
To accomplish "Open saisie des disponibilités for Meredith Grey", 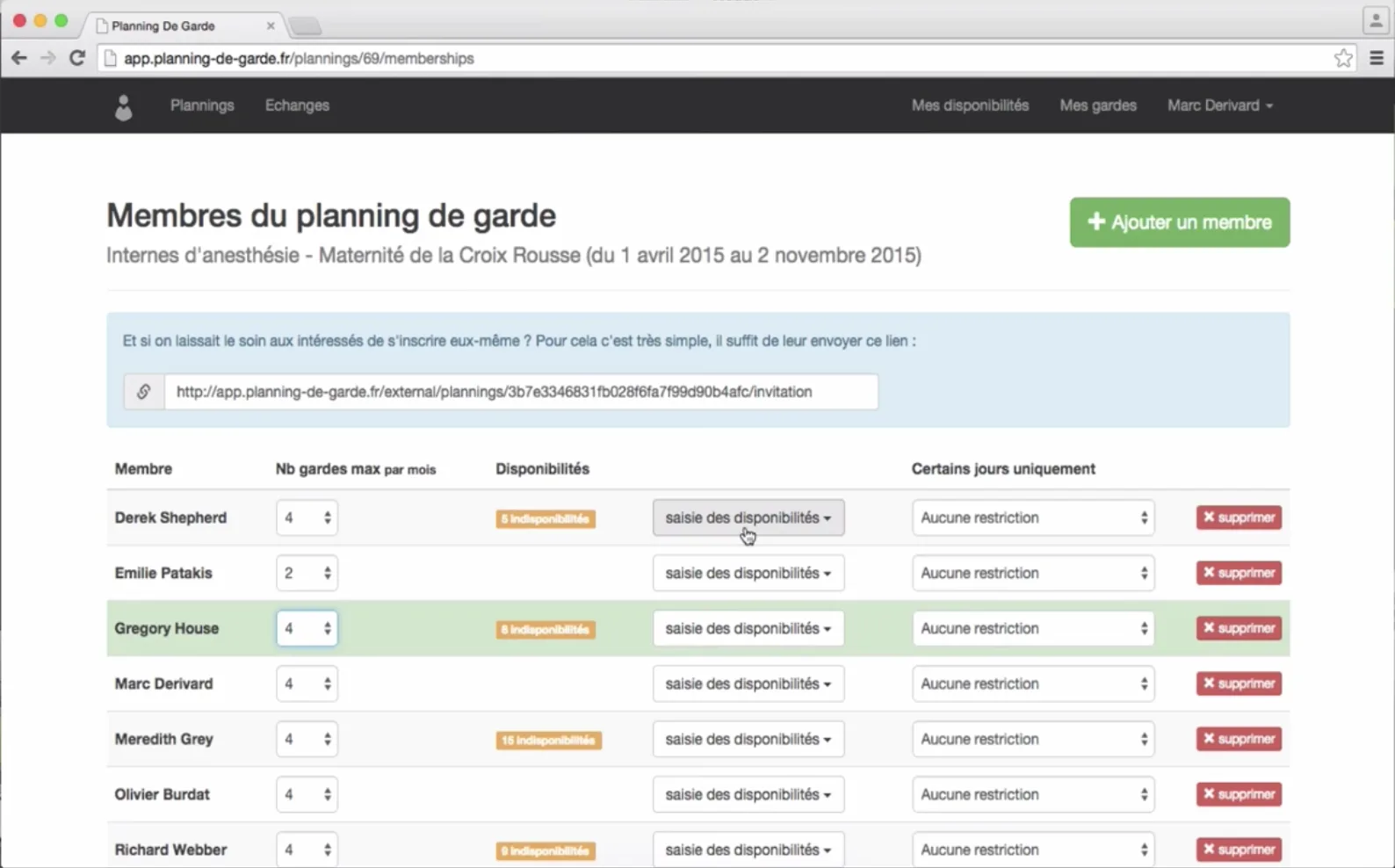I will coord(748,739).
